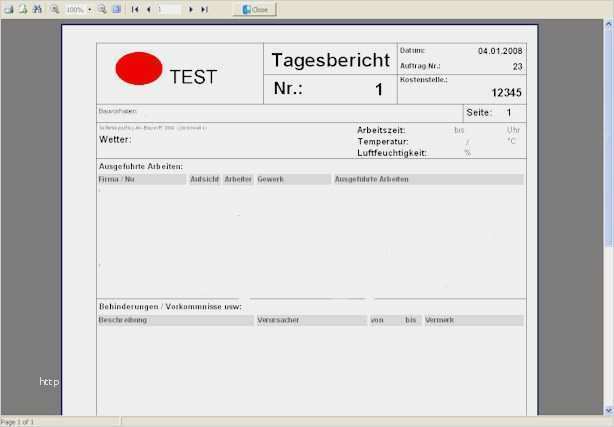614x427 pixels.
Task: Click the Arbeitszeit: label
Action: pos(381,130)
